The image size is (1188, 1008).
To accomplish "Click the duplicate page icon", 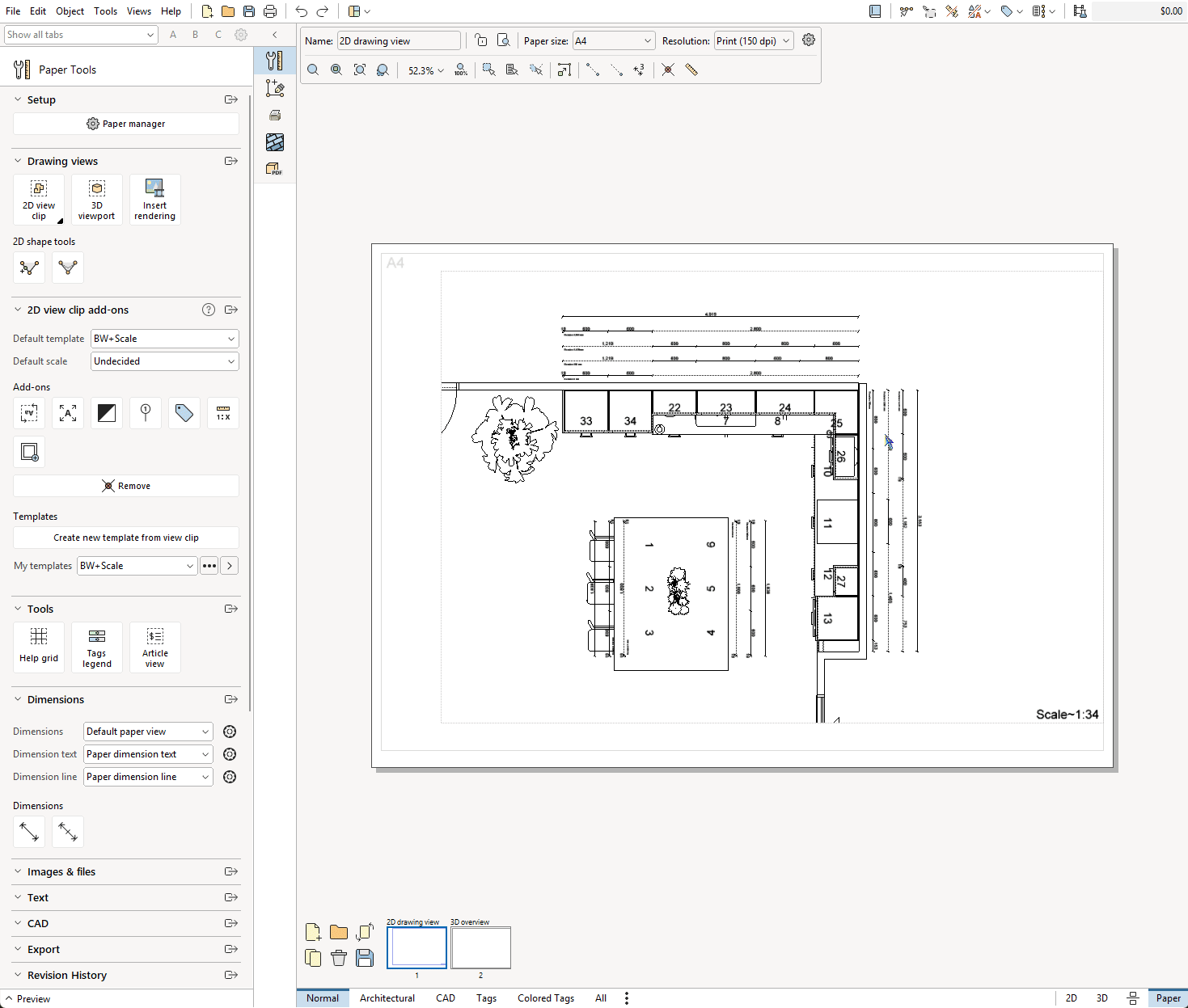I will 313,958.
